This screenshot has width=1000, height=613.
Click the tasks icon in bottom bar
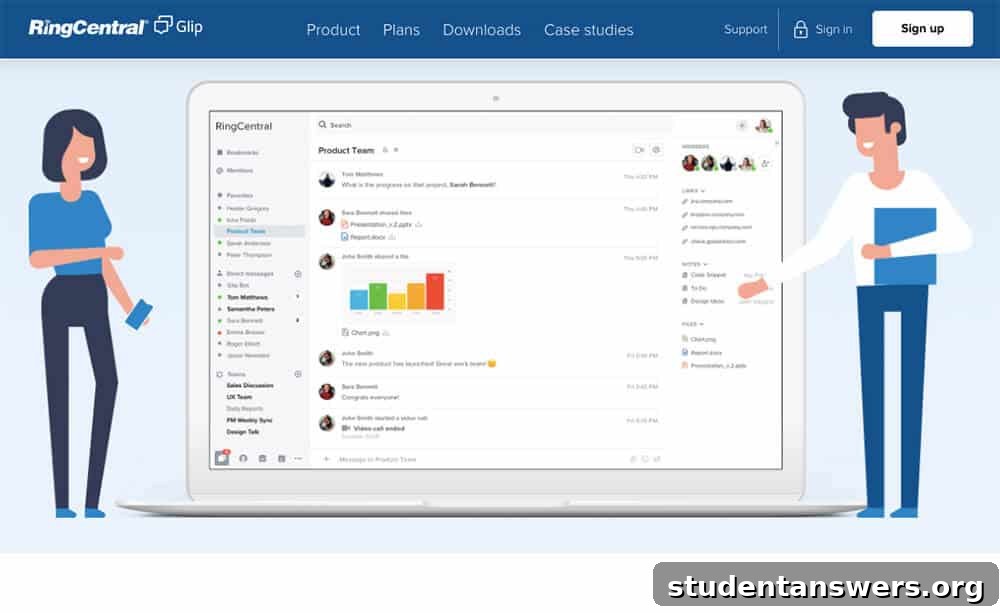pos(262,458)
